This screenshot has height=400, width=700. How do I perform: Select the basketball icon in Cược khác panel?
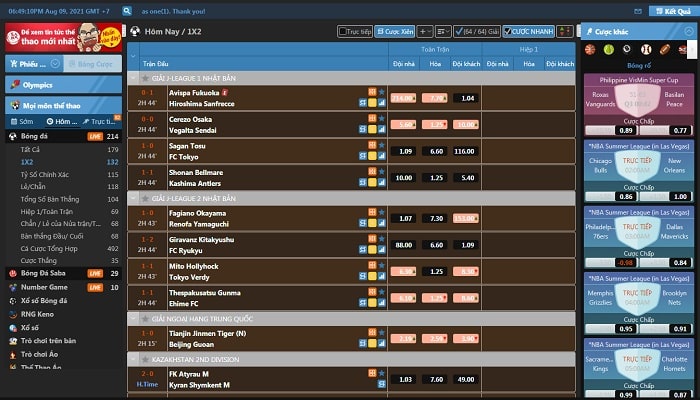coord(590,50)
